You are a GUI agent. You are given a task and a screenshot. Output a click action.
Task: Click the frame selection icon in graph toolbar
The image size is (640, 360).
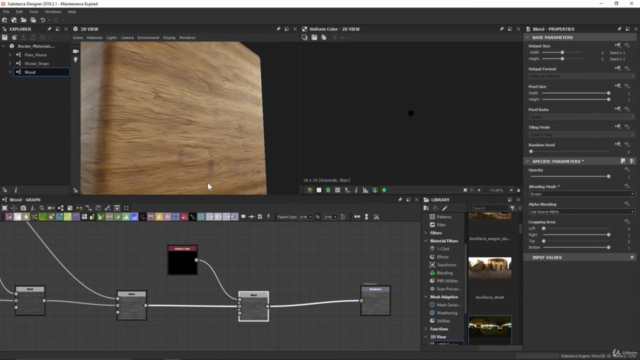click(x=4, y=208)
